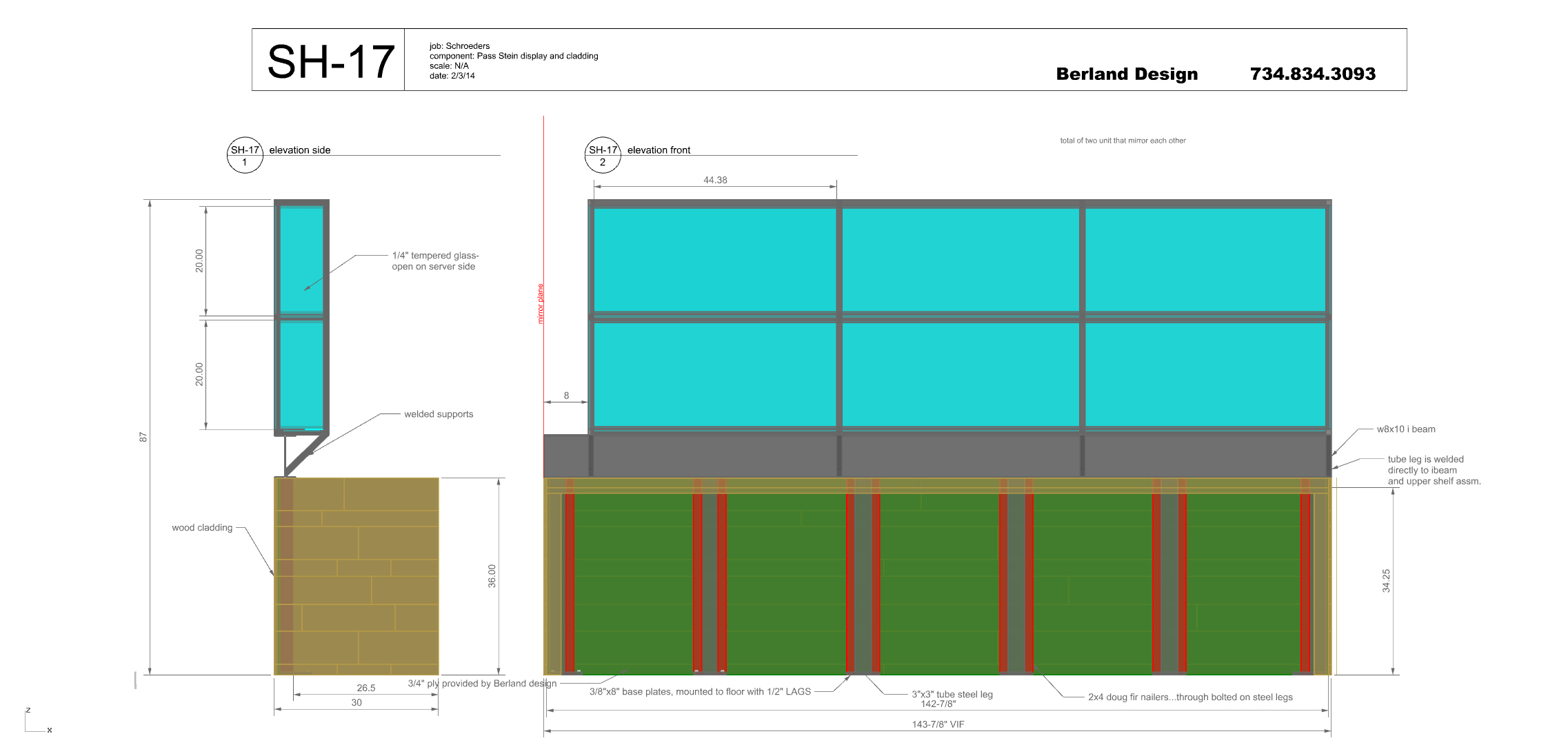Click the red 'mirror plane' label

tap(541, 304)
